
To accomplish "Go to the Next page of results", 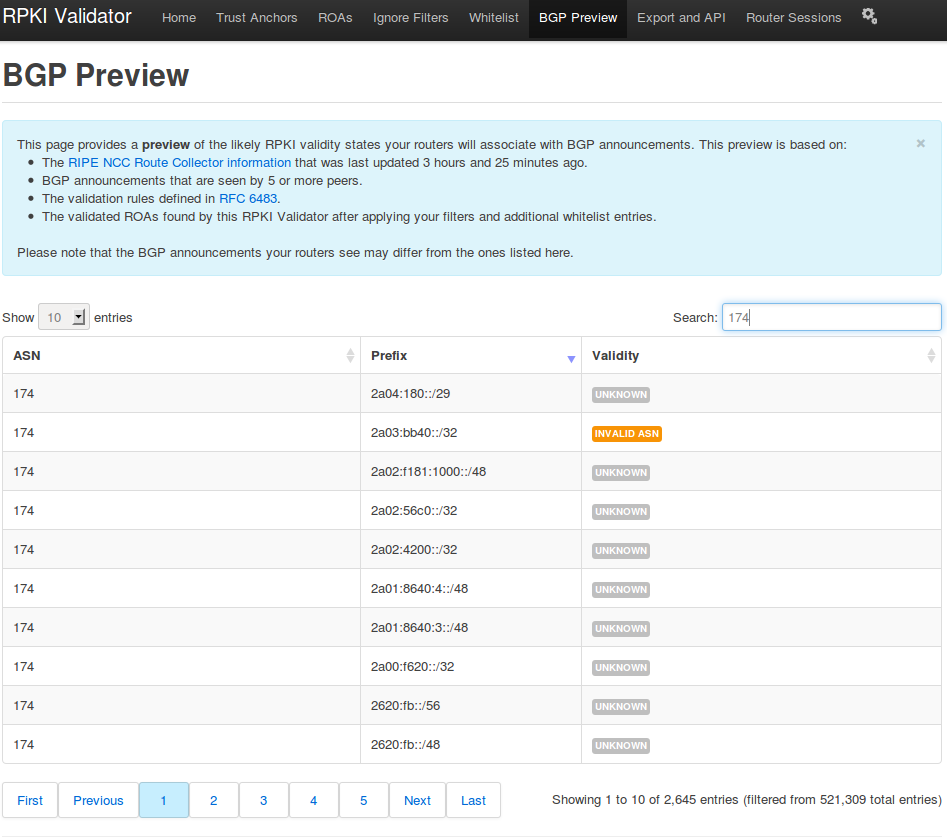I will point(417,800).
